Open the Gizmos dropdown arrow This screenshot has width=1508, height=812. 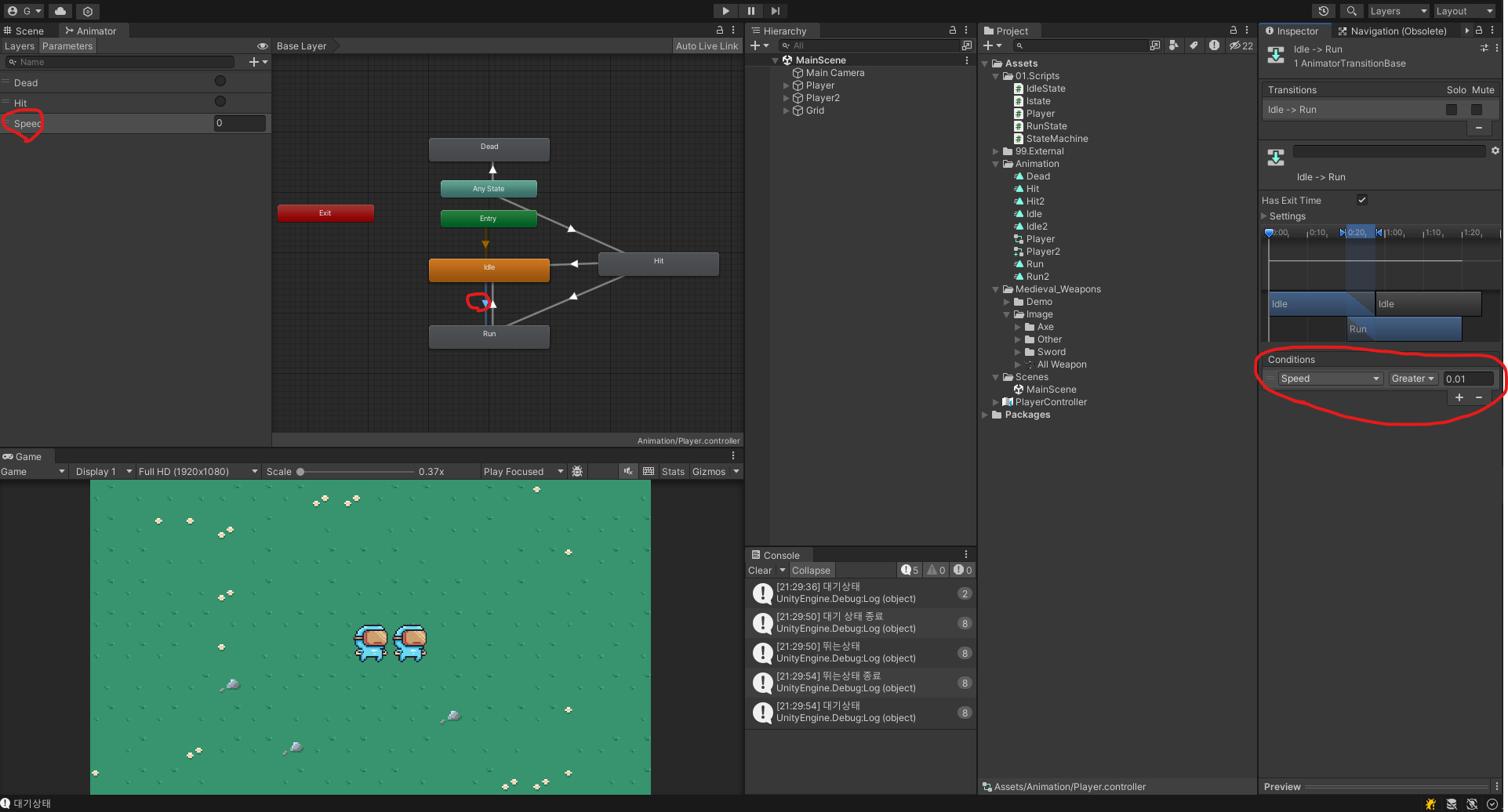736,471
